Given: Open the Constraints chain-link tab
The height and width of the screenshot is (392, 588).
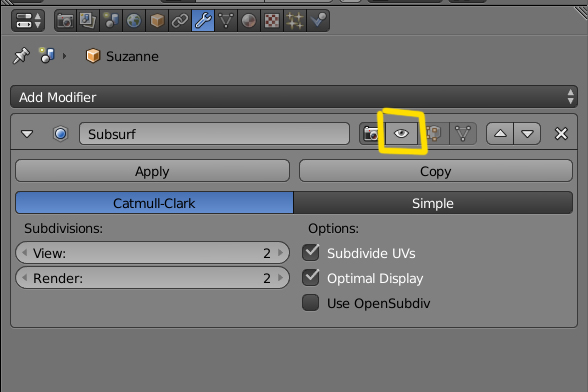Looking at the screenshot, I should [180, 21].
